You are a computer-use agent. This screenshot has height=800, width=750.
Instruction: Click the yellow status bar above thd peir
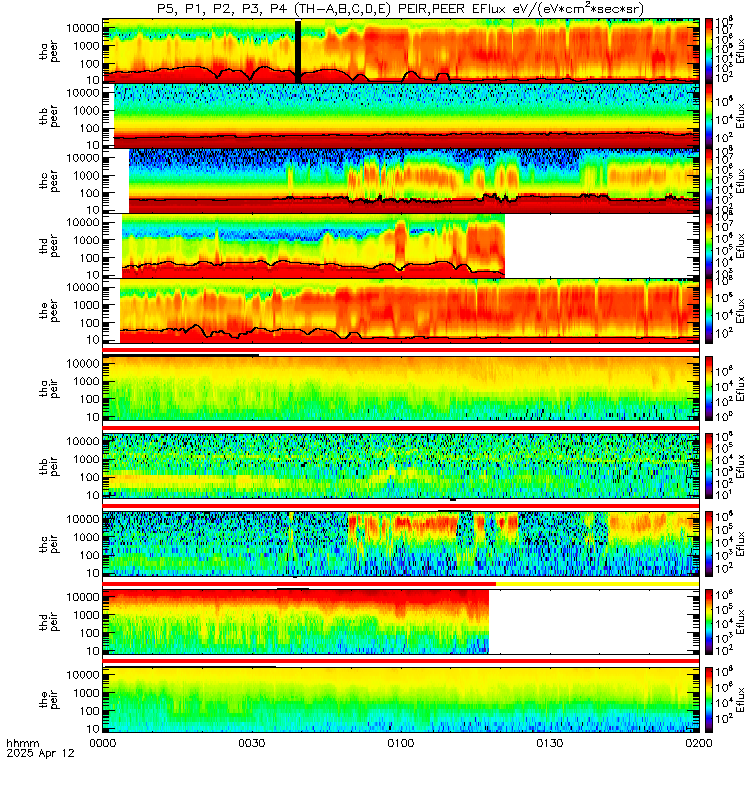[x=597, y=584]
